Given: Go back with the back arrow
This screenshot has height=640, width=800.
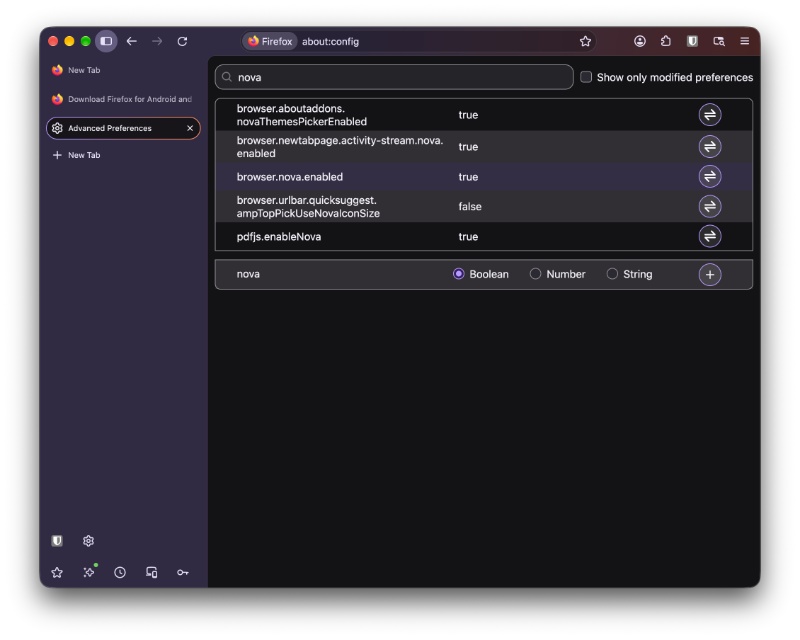Looking at the screenshot, I should (x=132, y=41).
